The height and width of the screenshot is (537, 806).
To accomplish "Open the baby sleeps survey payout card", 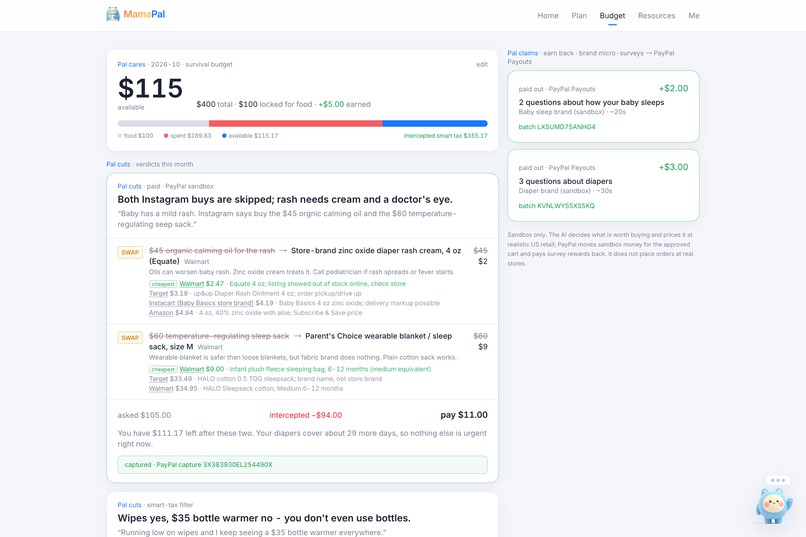I will point(603,106).
